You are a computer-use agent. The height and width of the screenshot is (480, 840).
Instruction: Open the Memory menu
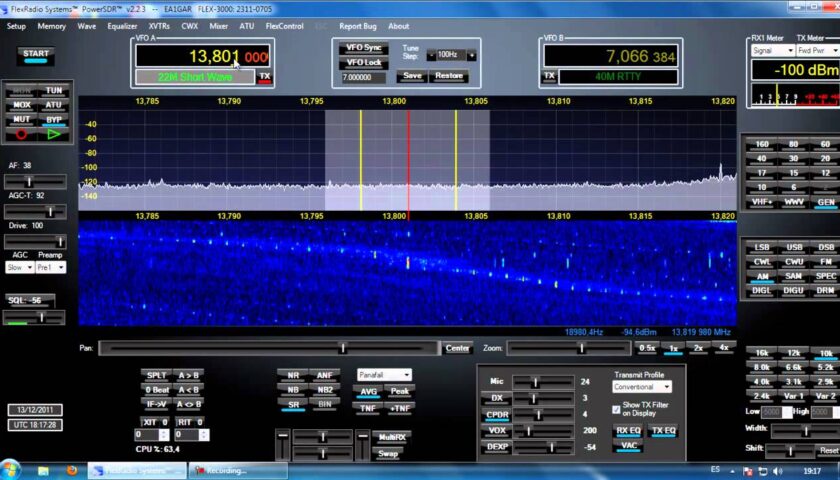[x=51, y=26]
